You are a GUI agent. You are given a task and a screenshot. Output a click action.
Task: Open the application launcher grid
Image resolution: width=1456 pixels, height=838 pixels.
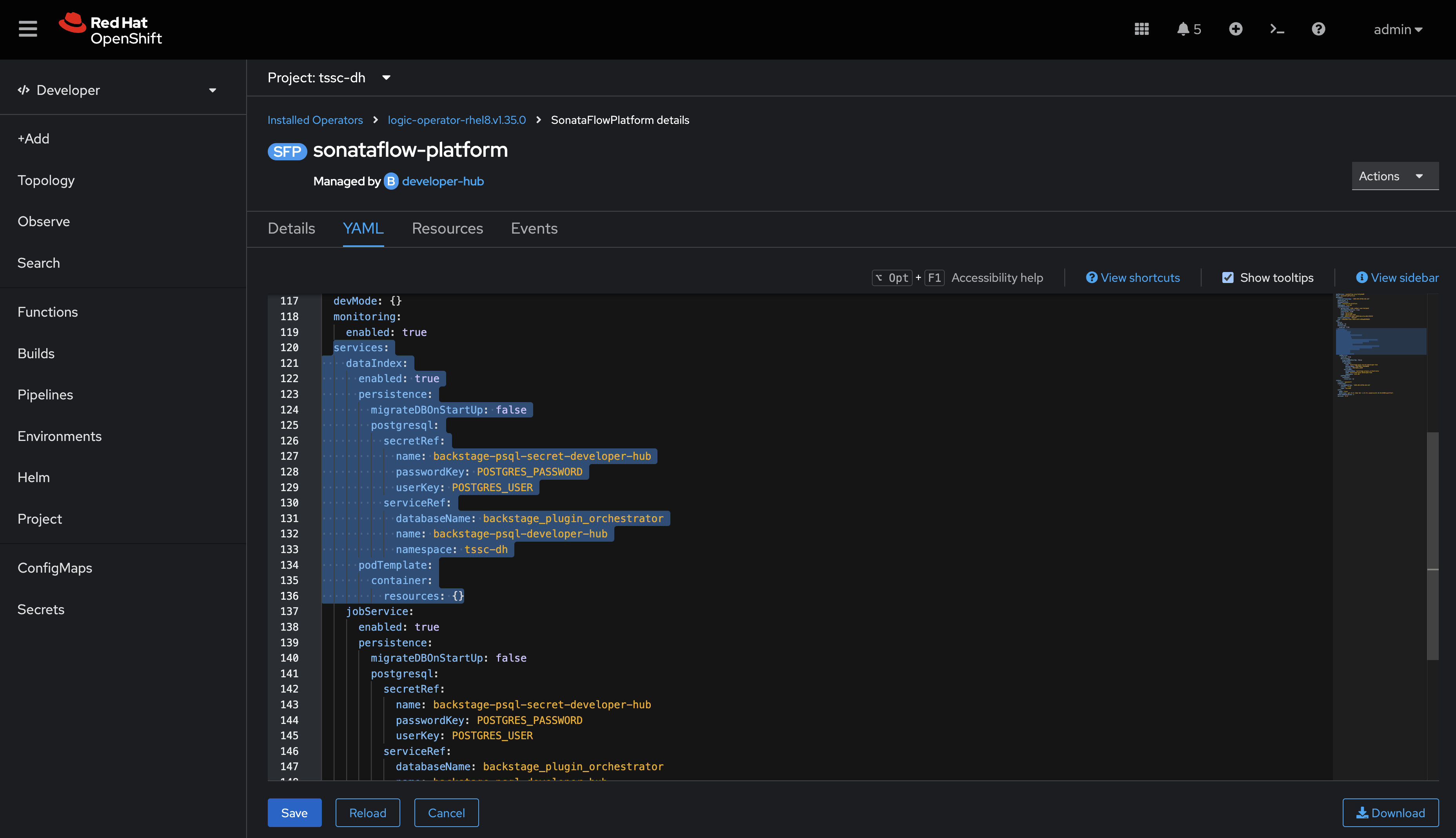click(x=1141, y=29)
